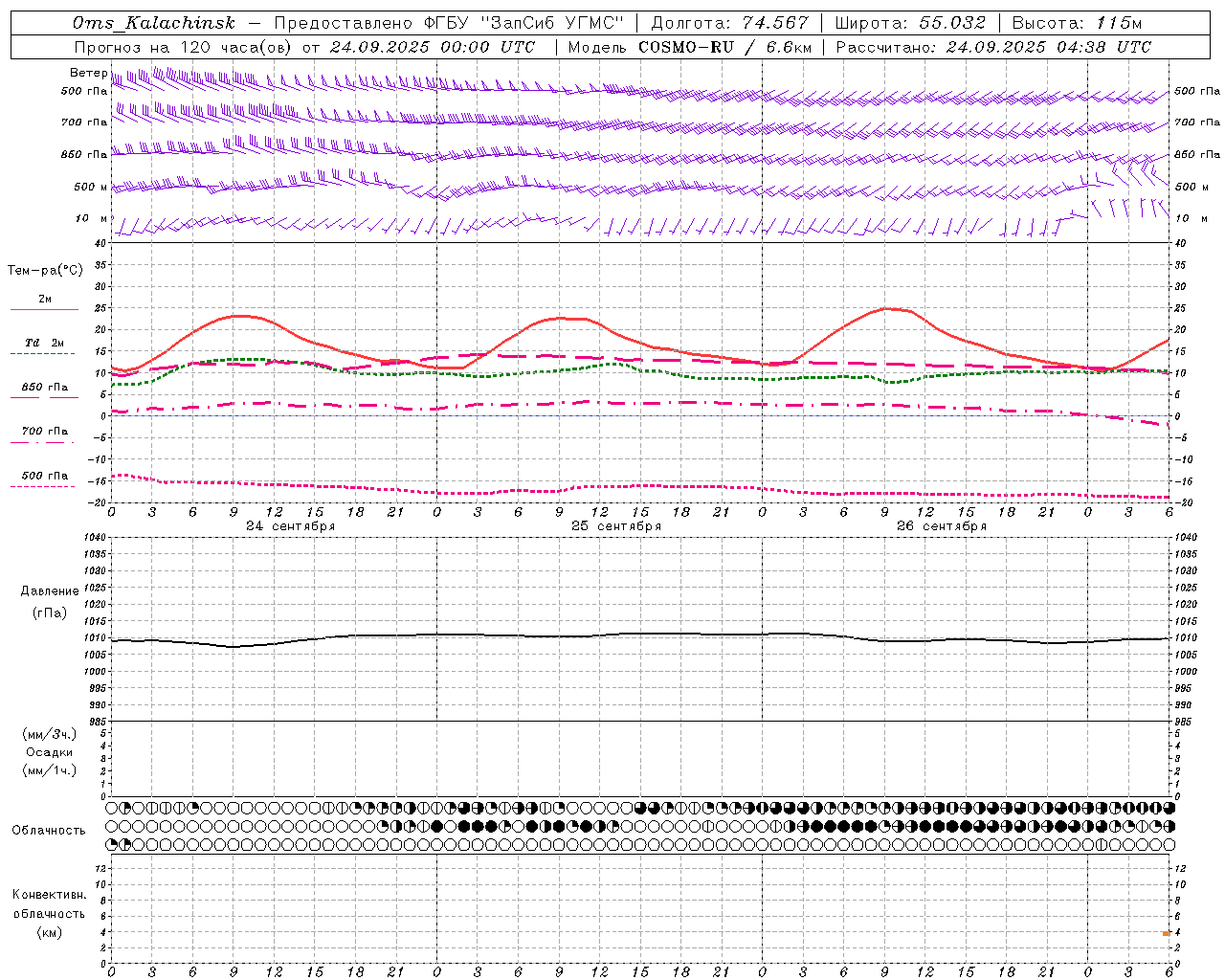Click the latitude value 'Широта: 55.032'
Viewport: 1225px width, 980px height.
(x=910, y=23)
